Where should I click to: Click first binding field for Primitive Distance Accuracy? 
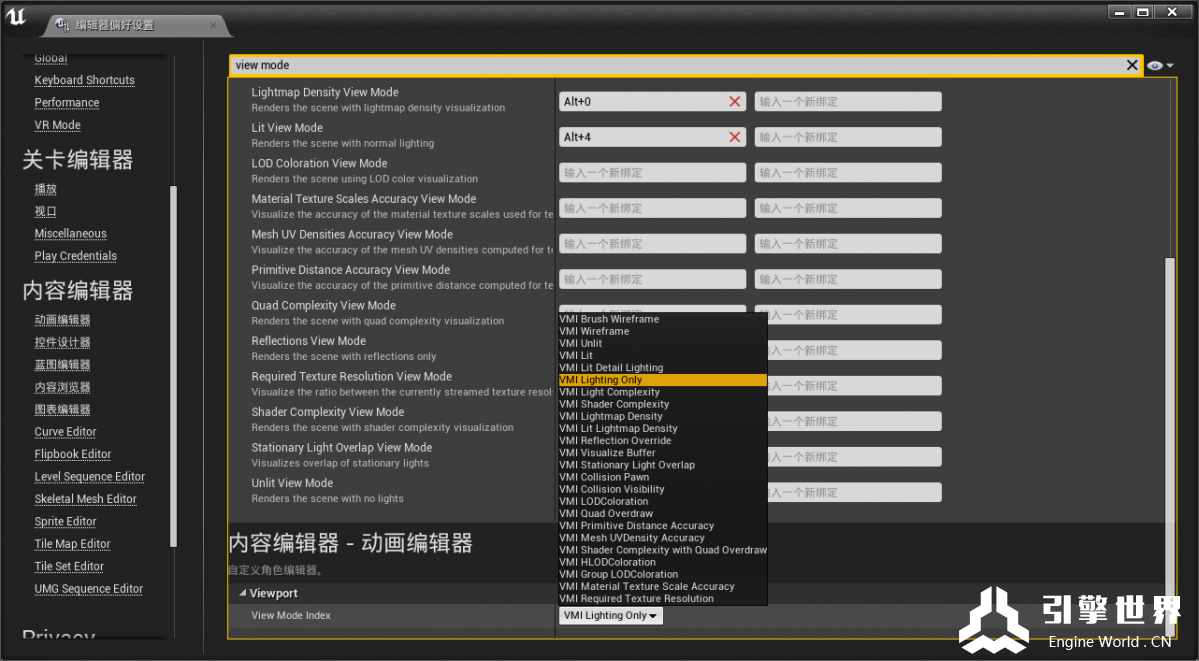[x=652, y=279]
